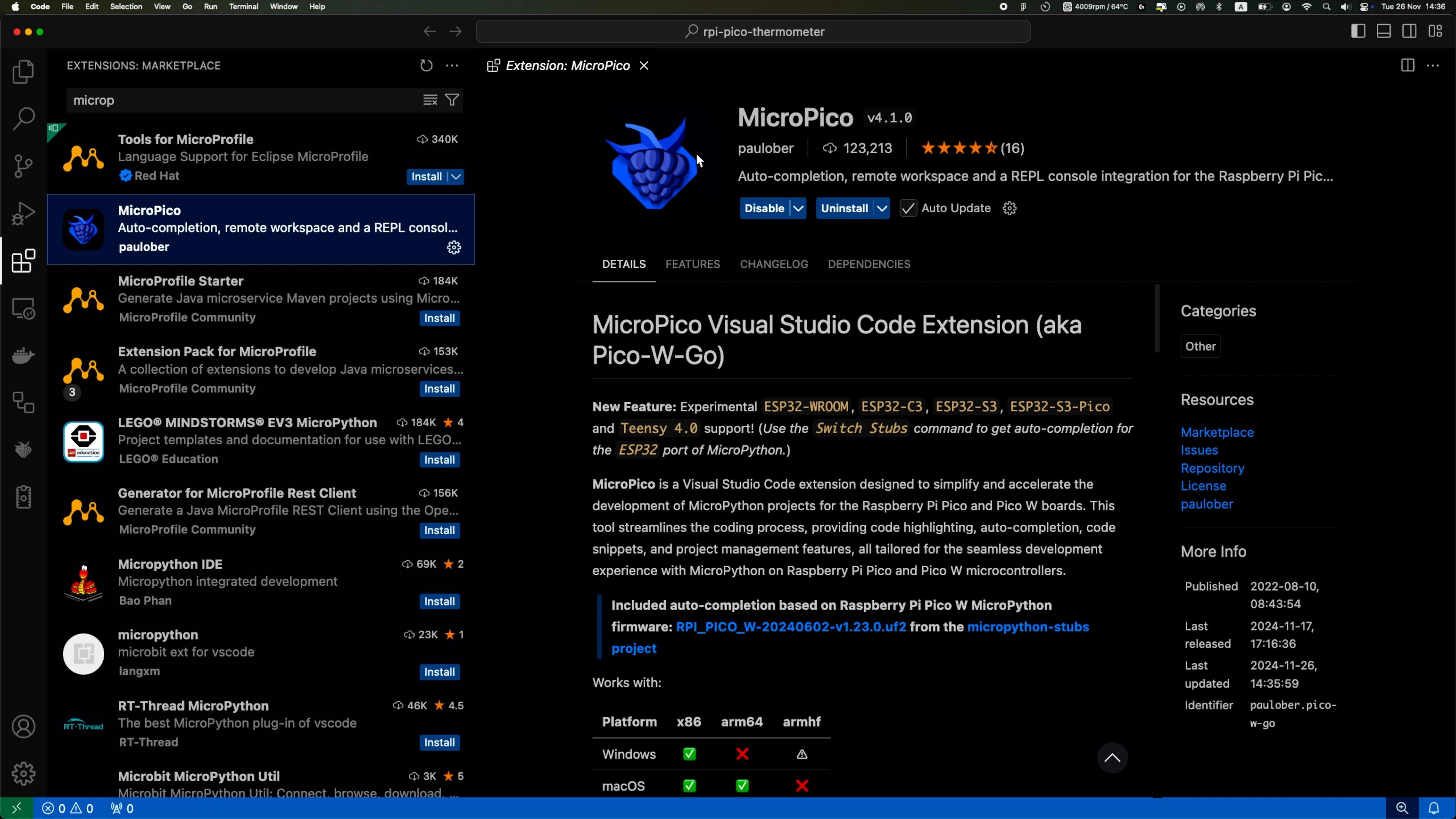The height and width of the screenshot is (819, 1456).
Task: Click the ports forwarded status item
Action: (122, 808)
